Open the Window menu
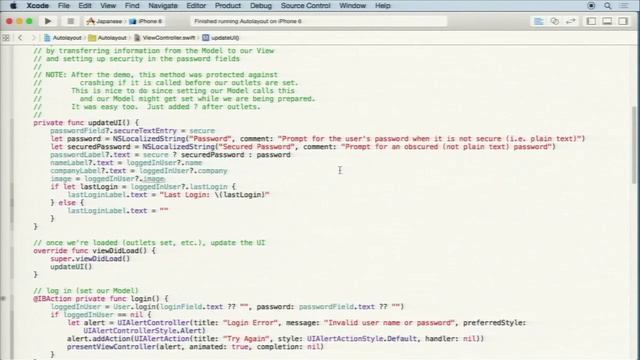 click(352, 6)
